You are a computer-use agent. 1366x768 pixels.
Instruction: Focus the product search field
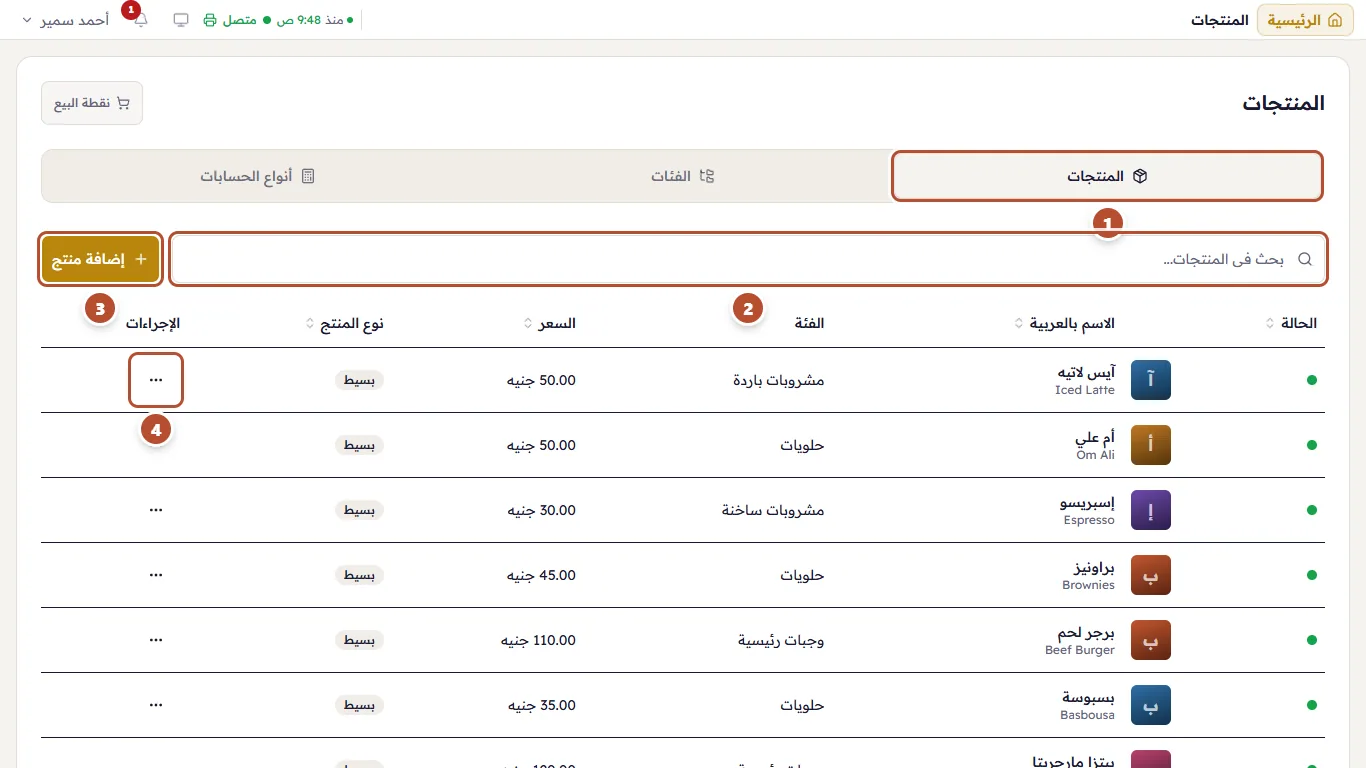(749, 259)
